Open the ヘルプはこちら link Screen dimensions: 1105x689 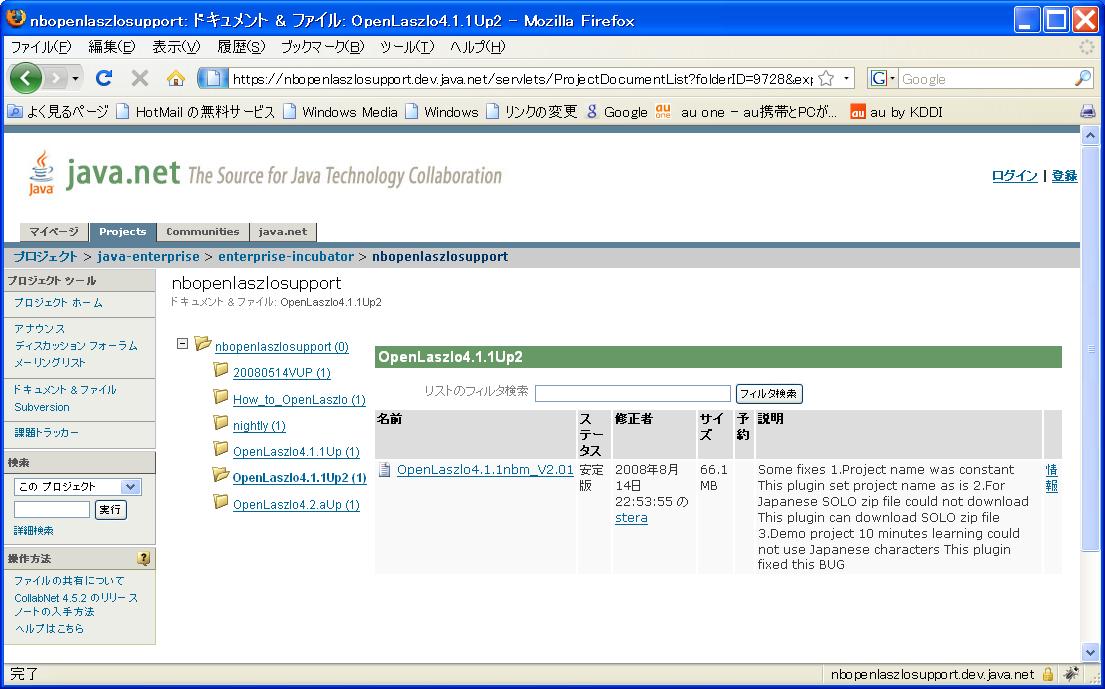click(49, 628)
